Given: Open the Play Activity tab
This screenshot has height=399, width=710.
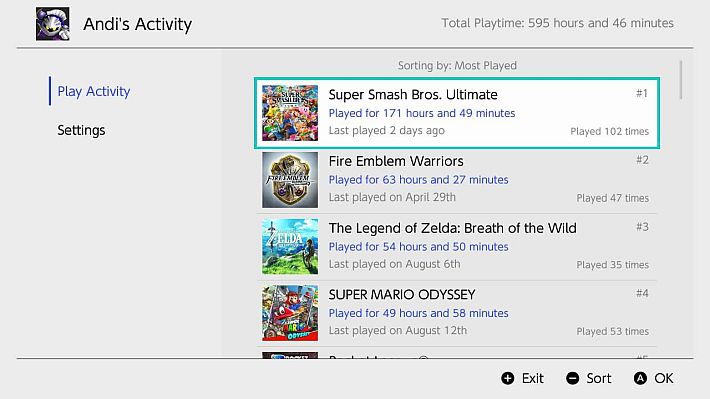Looking at the screenshot, I should point(94,91).
